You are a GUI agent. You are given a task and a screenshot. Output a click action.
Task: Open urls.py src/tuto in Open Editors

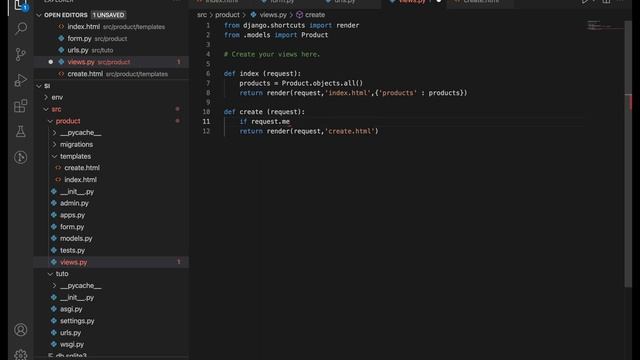[x=111, y=50]
